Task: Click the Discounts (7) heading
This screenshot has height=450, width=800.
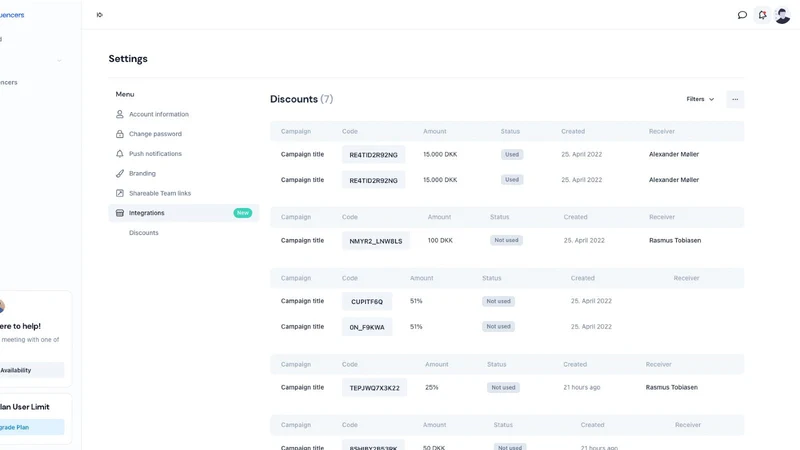Action: click(302, 99)
